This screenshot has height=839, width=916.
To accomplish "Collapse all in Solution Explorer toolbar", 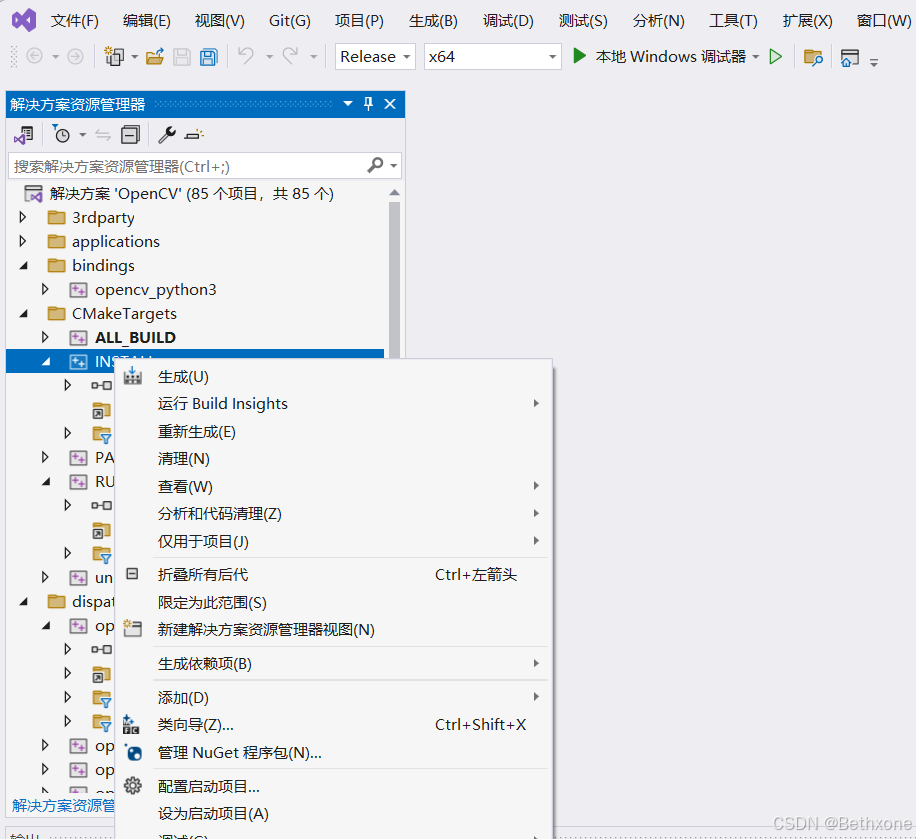I will [130, 135].
